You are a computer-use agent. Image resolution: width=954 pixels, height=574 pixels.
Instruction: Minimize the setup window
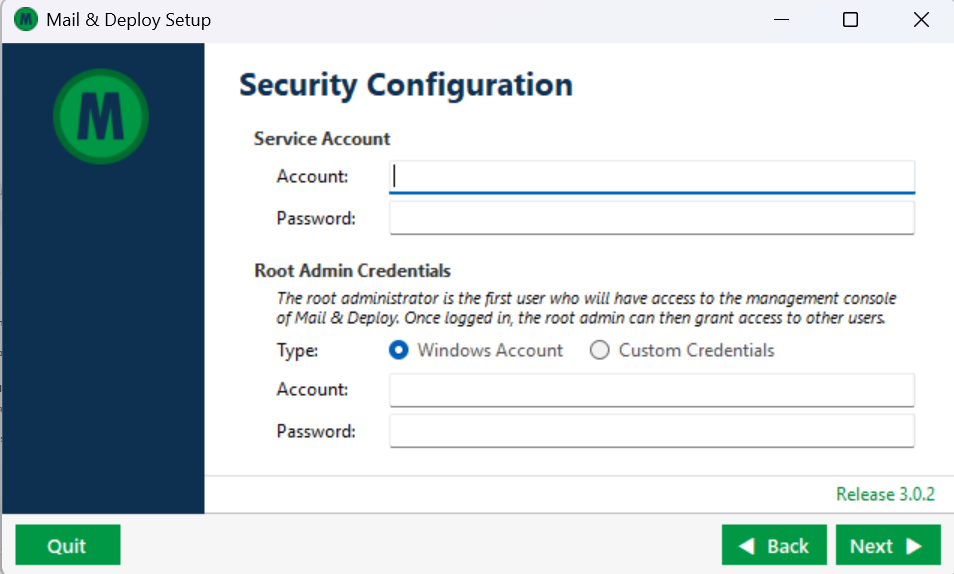point(779,20)
